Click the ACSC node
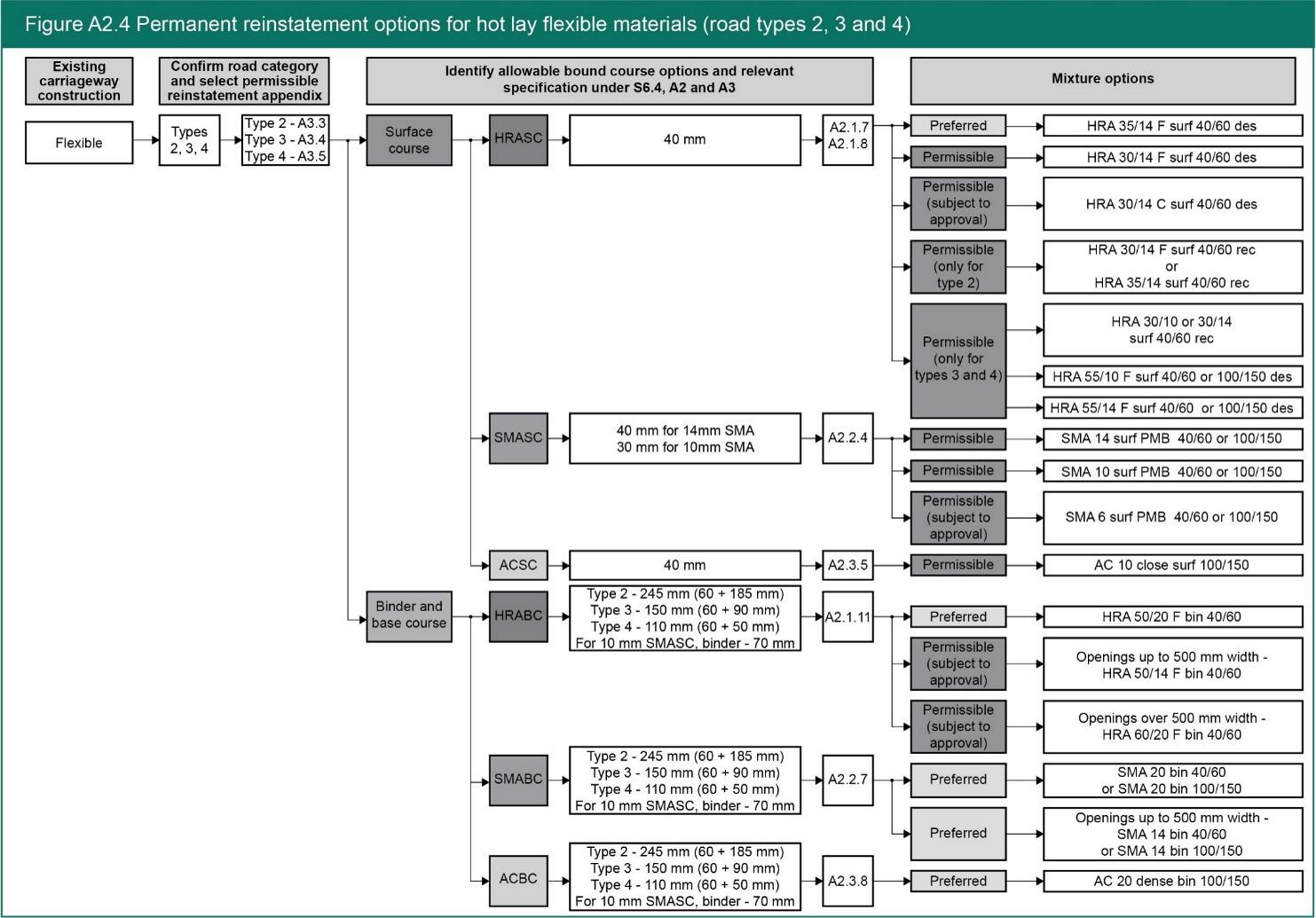The height and width of the screenshot is (918, 1316). (x=518, y=565)
